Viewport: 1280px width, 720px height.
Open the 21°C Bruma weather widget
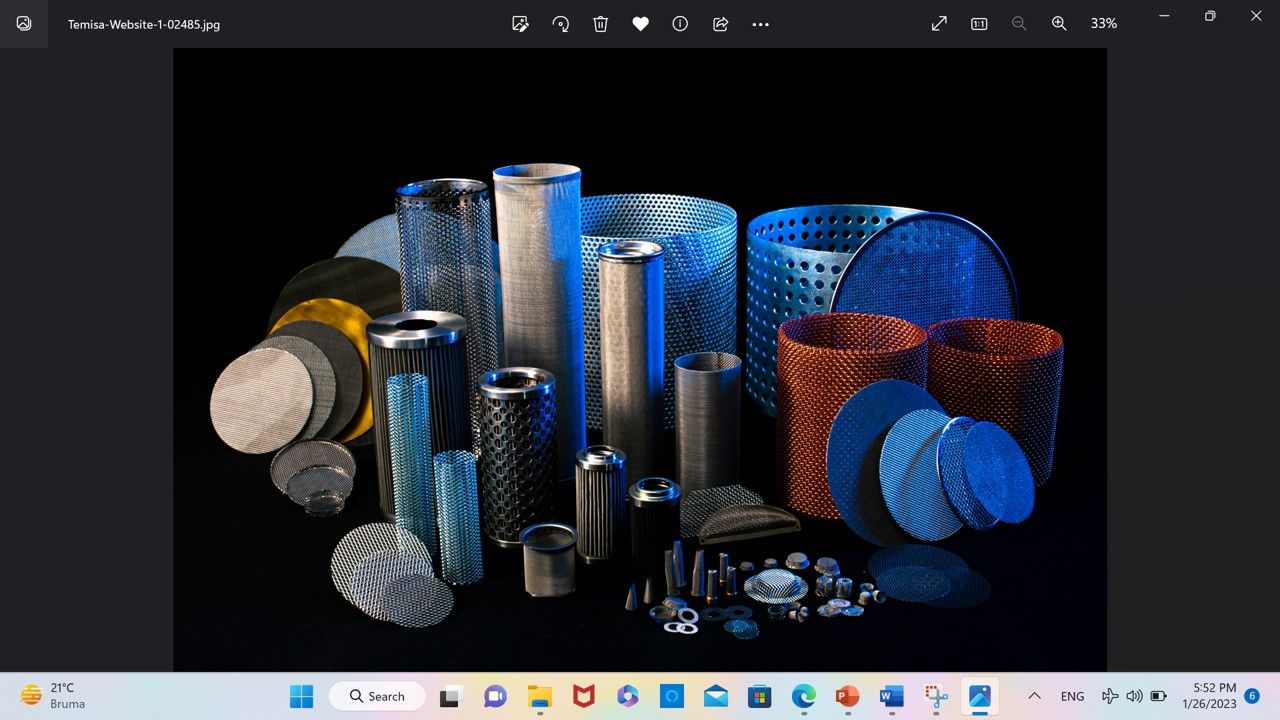pos(53,696)
